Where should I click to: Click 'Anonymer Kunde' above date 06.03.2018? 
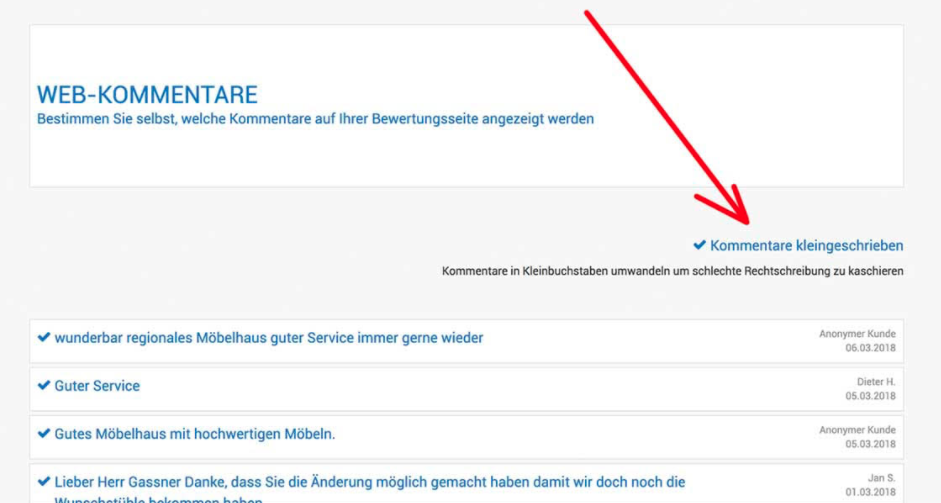857,334
